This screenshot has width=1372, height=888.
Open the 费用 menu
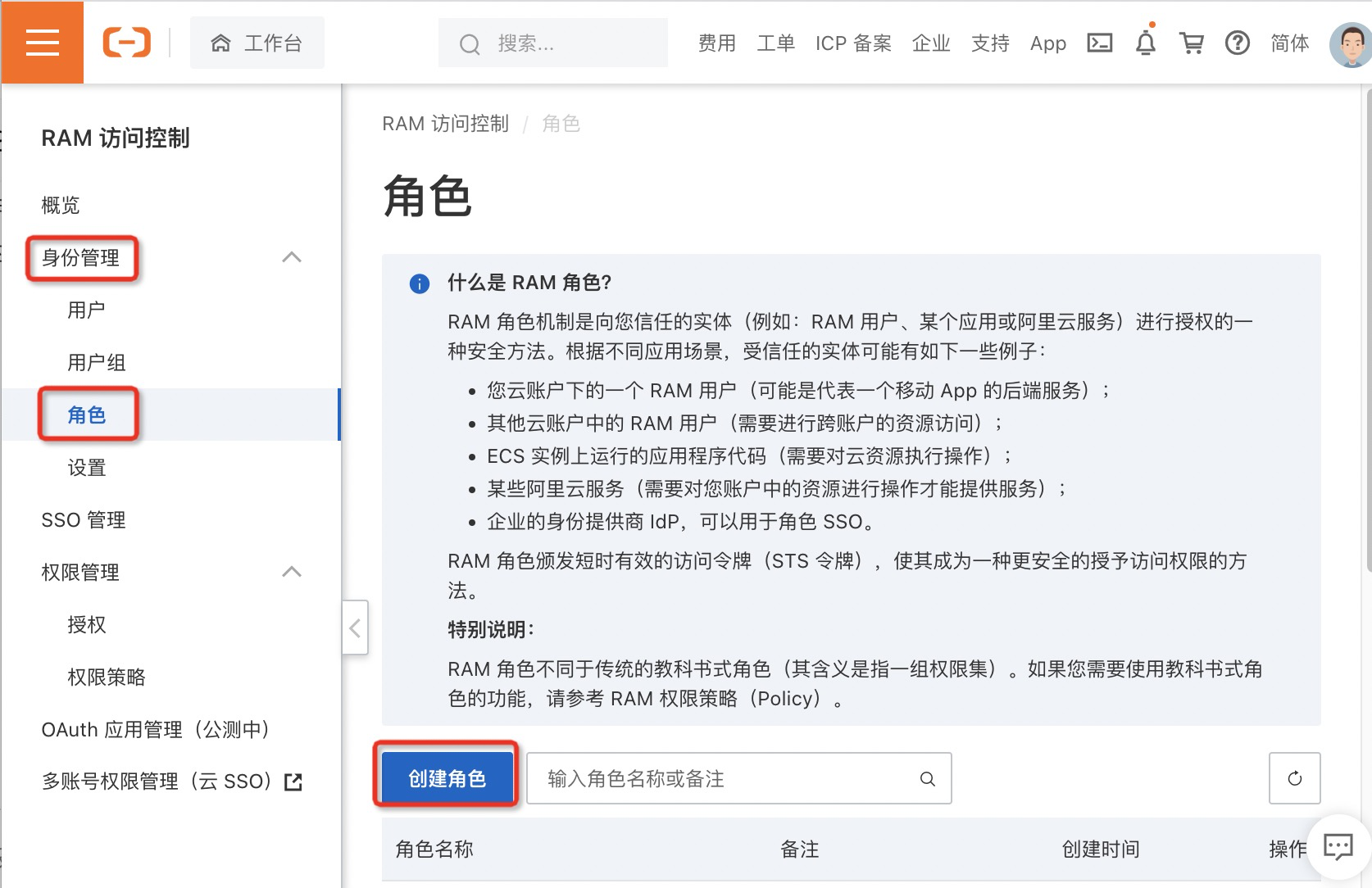(717, 43)
